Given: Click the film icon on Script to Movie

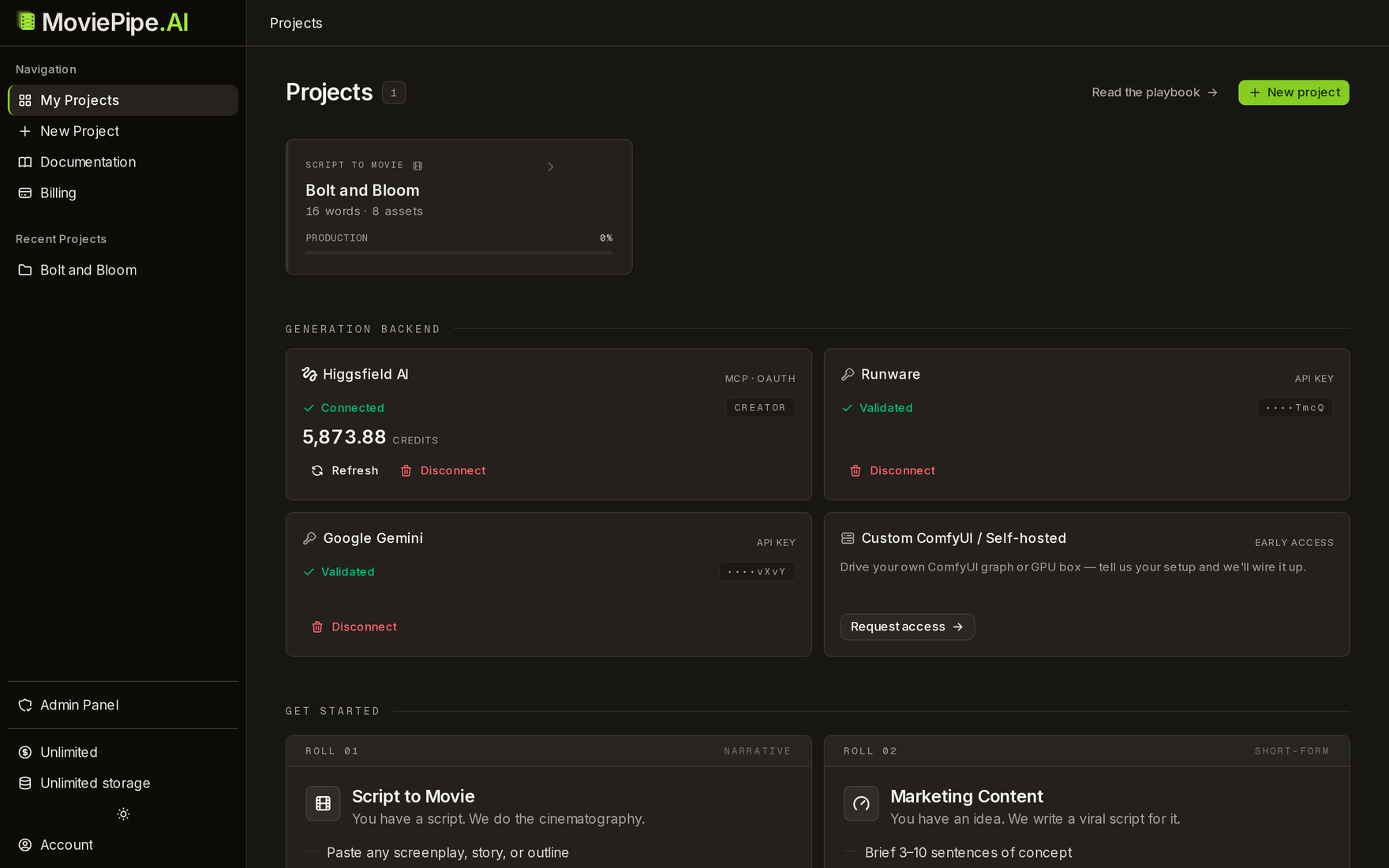Looking at the screenshot, I should coord(323,803).
